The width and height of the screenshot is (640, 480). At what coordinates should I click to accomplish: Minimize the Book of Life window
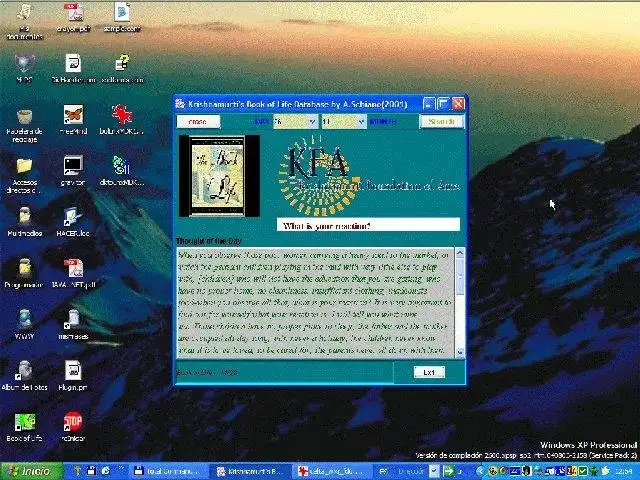point(428,104)
